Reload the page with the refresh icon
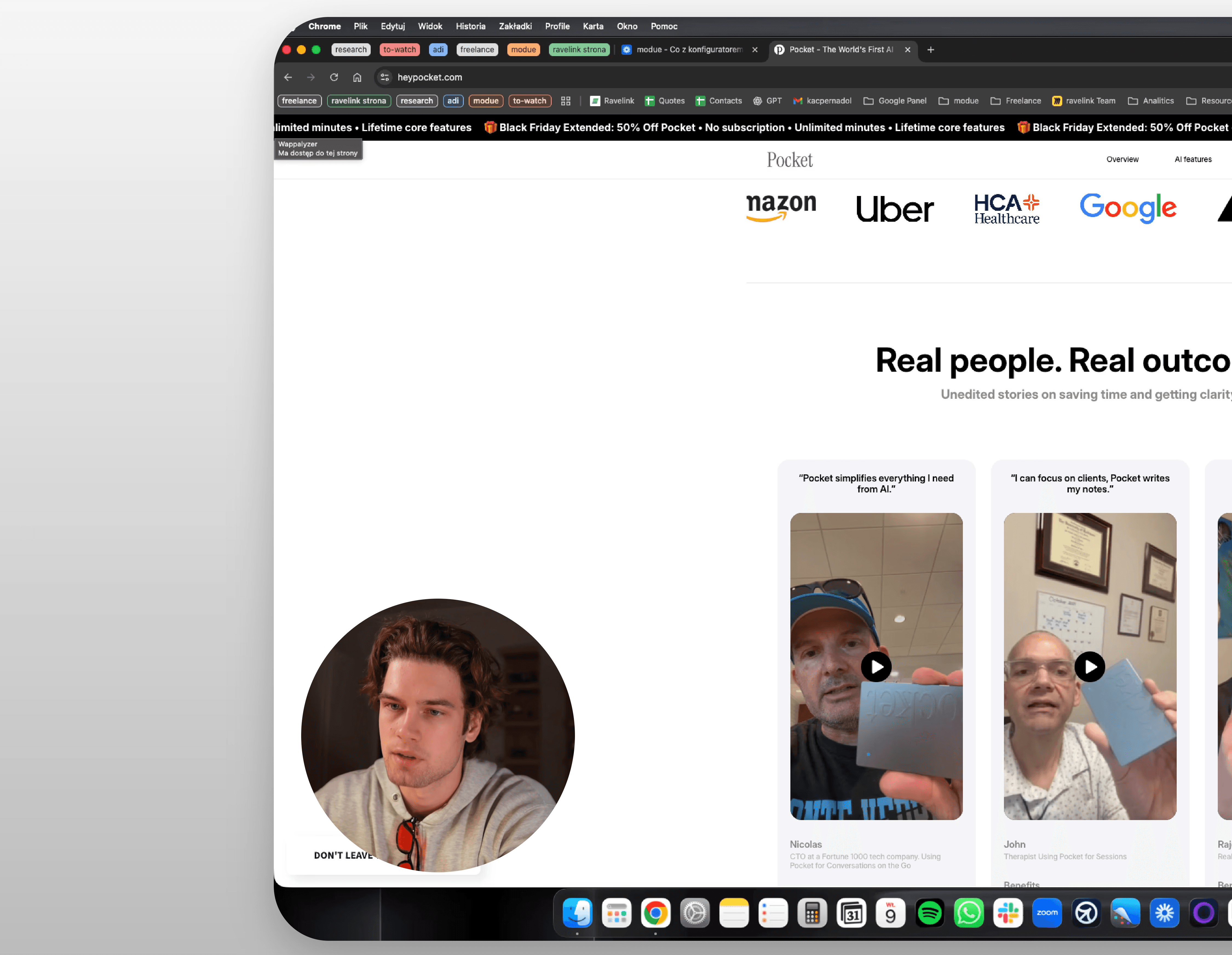The width and height of the screenshot is (1232, 955). 334,77
